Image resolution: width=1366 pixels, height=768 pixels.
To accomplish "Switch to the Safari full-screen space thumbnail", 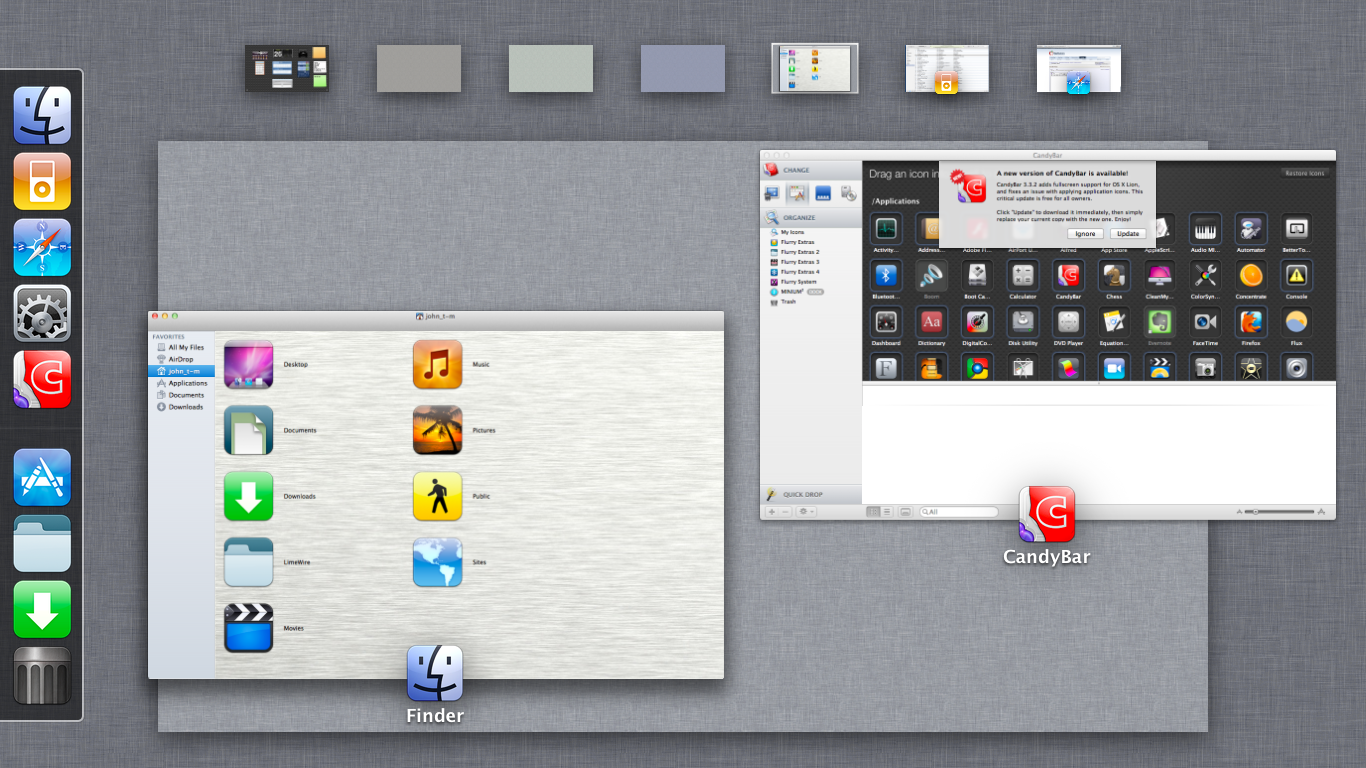I will 1078,68.
